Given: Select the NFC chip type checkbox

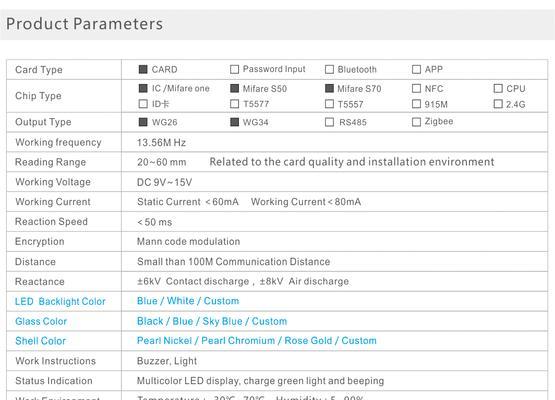Looking at the screenshot, I should point(416,88).
